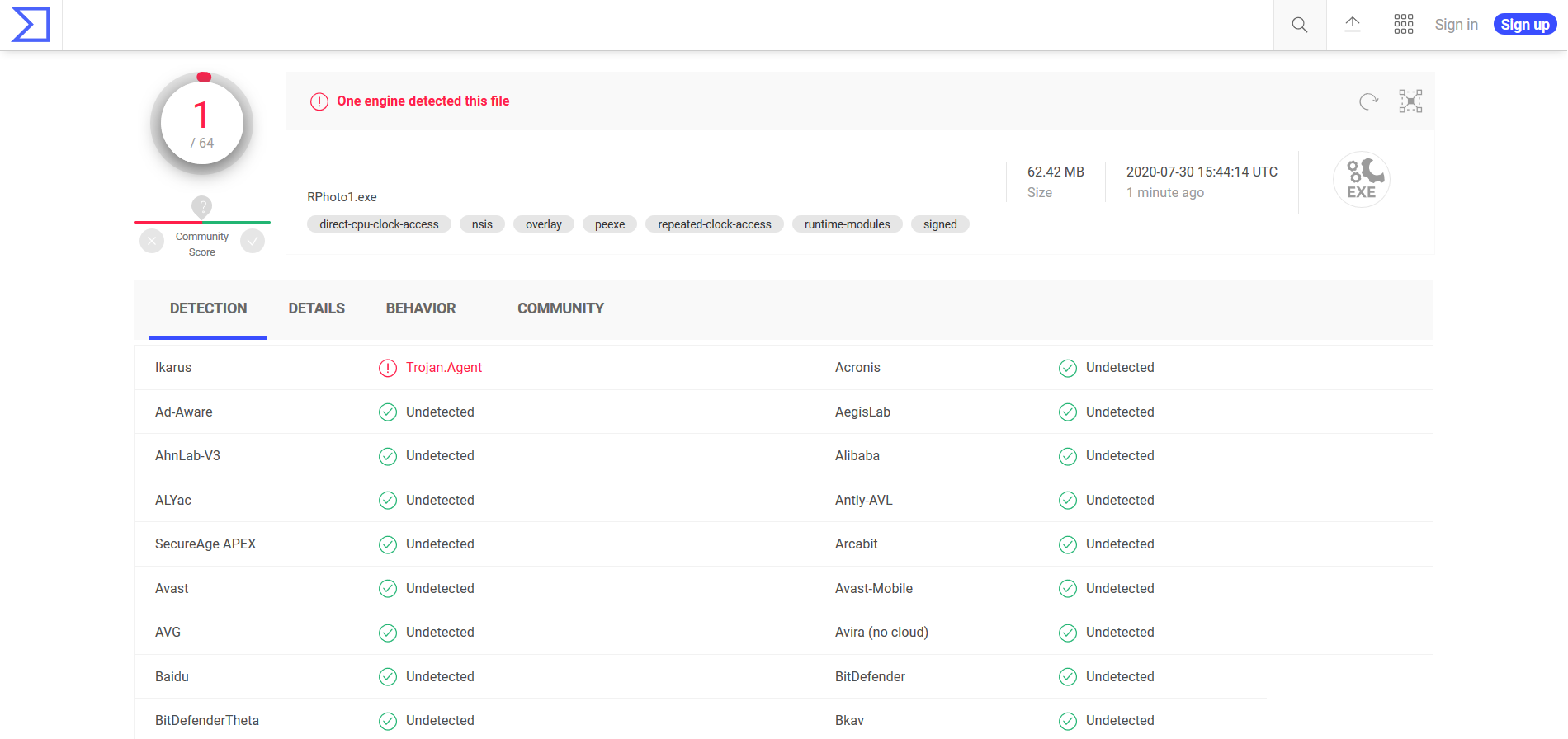The width and height of the screenshot is (1568, 739).
Task: Click the VirusTotal logo icon
Action: pos(31,25)
